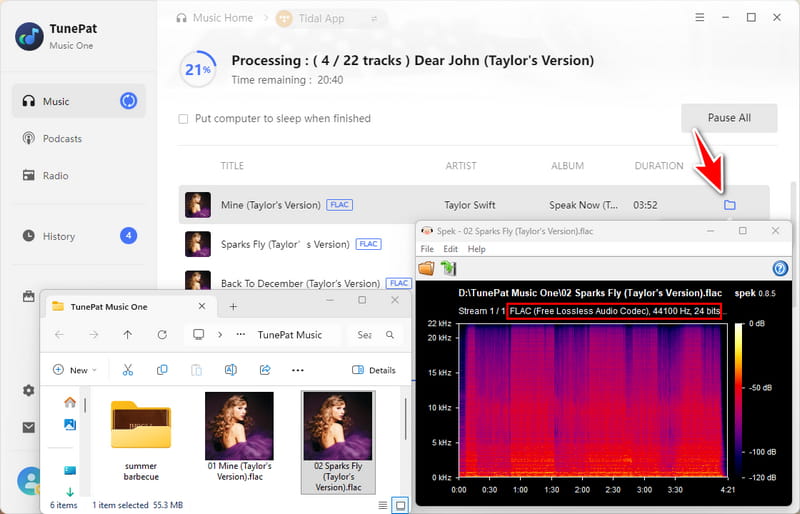
Task: Click the This PC monitor icon in address bar
Action: click(198, 335)
